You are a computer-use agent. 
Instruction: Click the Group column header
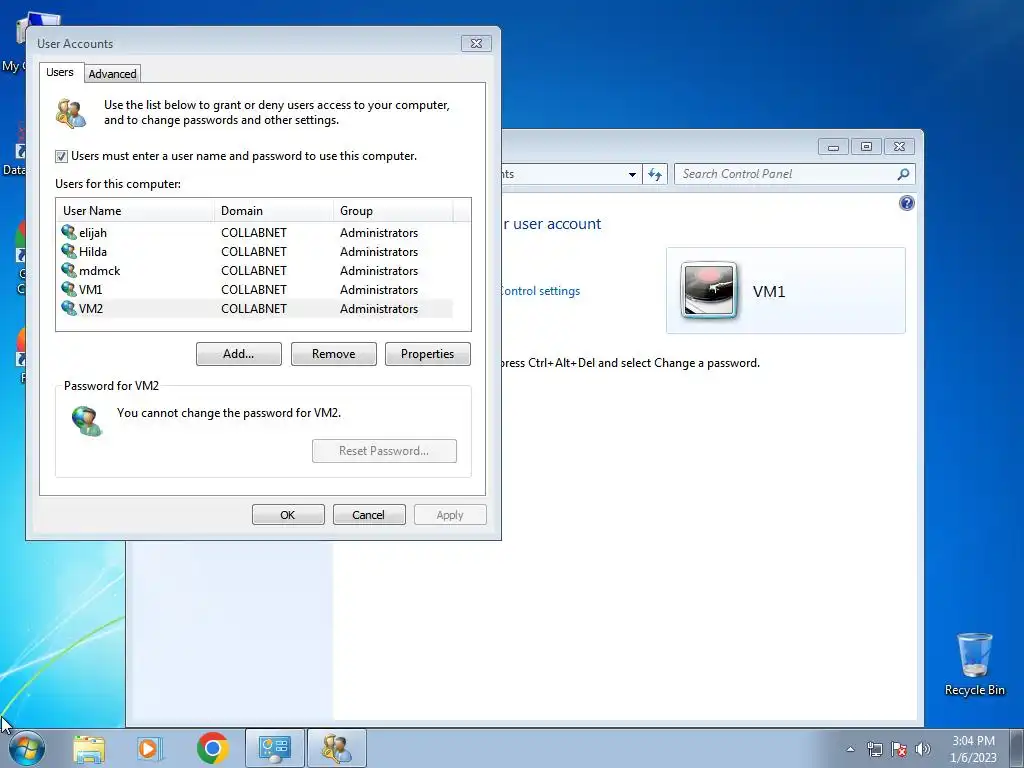[x=392, y=210]
